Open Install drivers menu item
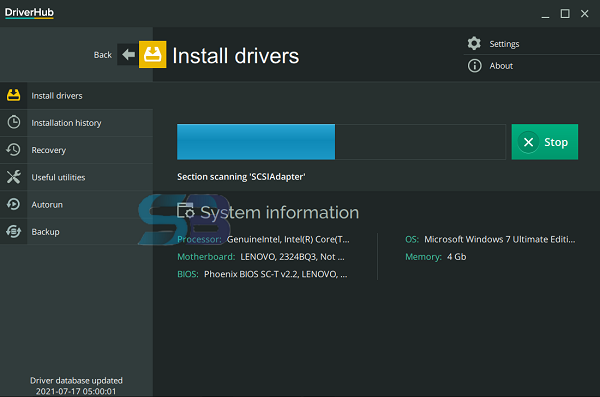 click(77, 95)
